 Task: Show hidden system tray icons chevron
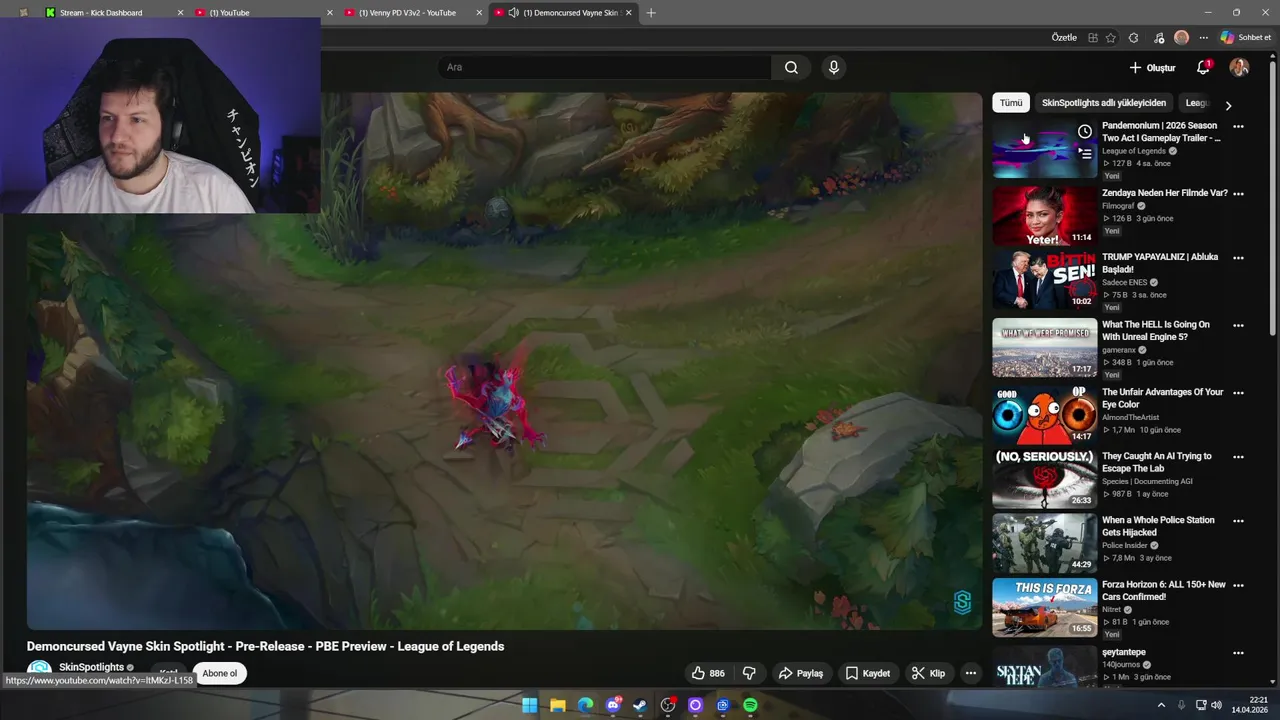point(1161,705)
